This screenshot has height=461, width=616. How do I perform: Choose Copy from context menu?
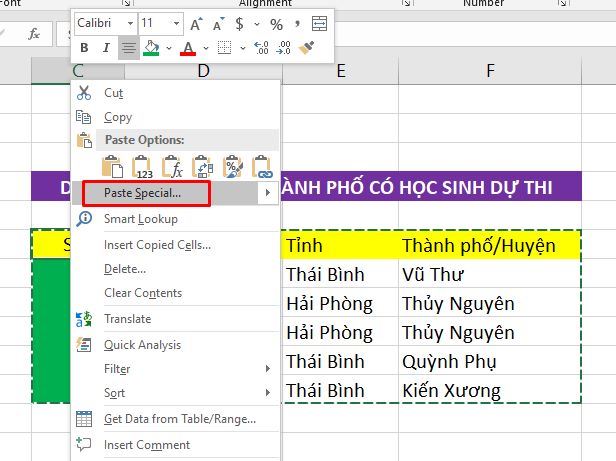click(176, 117)
